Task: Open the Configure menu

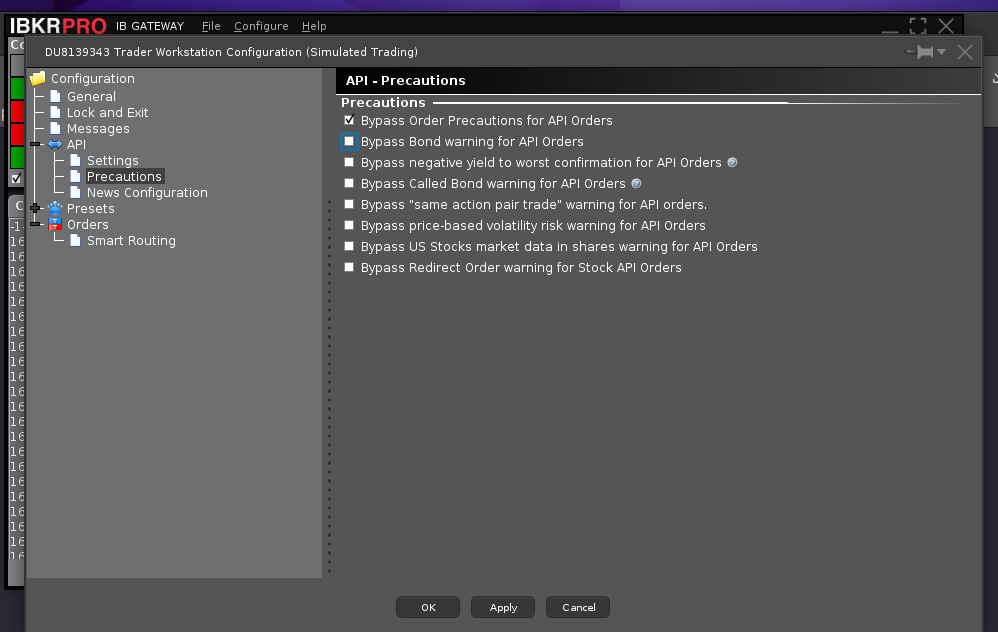Action: pyautogui.click(x=261, y=26)
